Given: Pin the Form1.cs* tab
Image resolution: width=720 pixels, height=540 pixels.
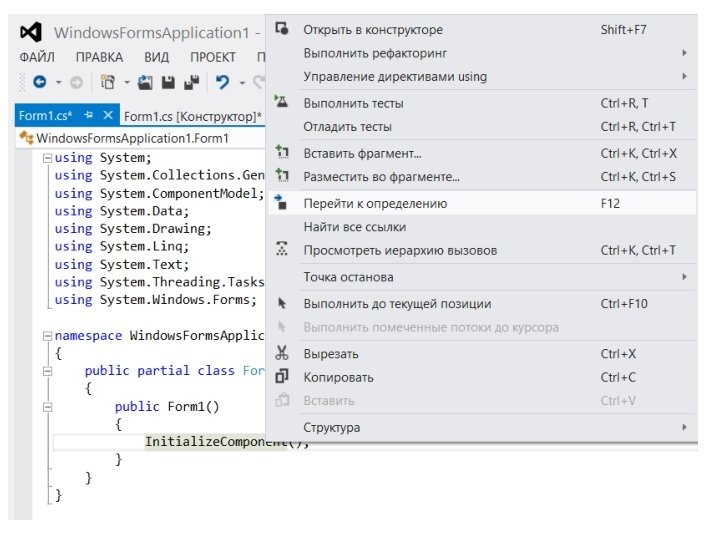Looking at the screenshot, I should coord(89,115).
